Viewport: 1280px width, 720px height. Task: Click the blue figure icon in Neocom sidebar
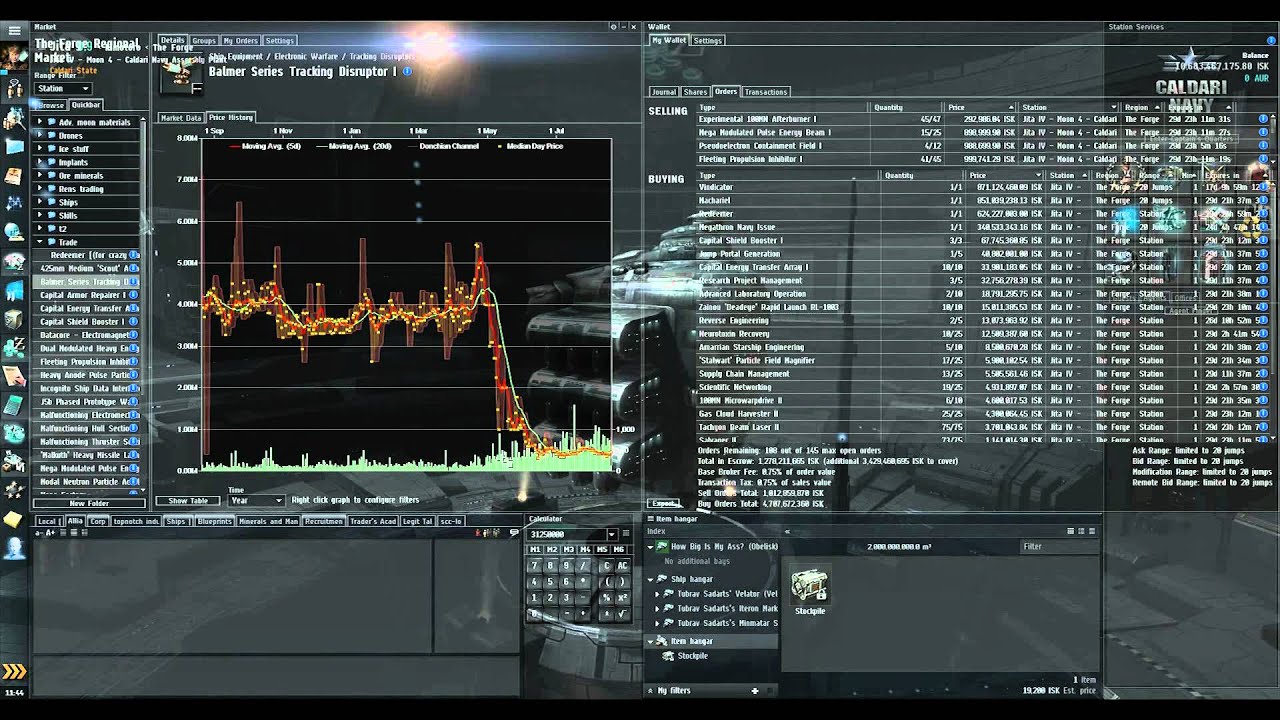14,547
